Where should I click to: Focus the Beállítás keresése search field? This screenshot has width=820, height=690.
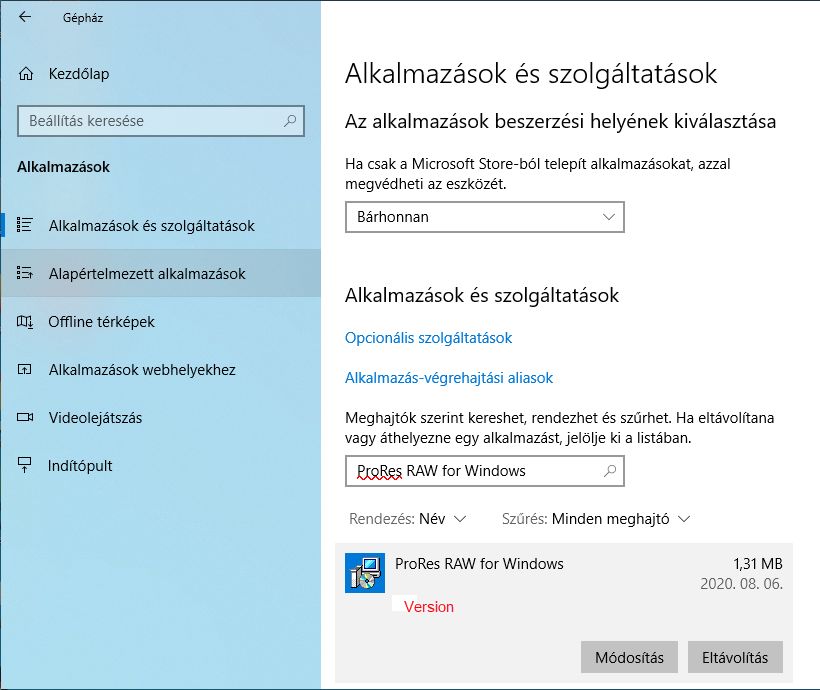point(150,121)
